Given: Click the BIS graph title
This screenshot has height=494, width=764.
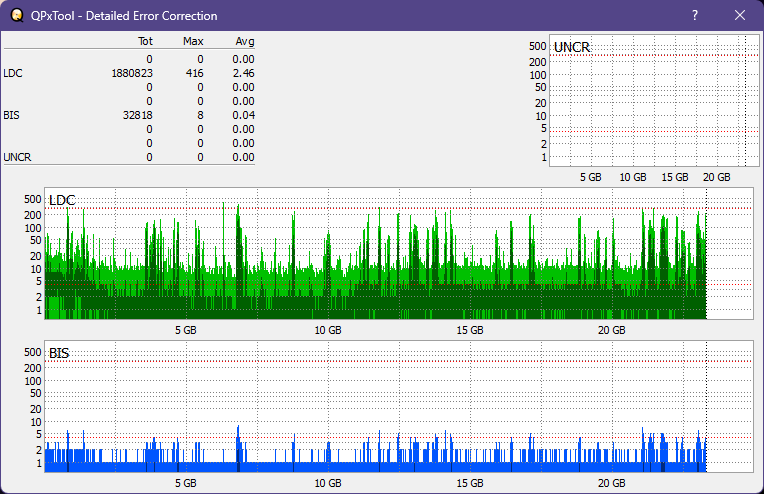Looking at the screenshot, I should pos(59,353).
